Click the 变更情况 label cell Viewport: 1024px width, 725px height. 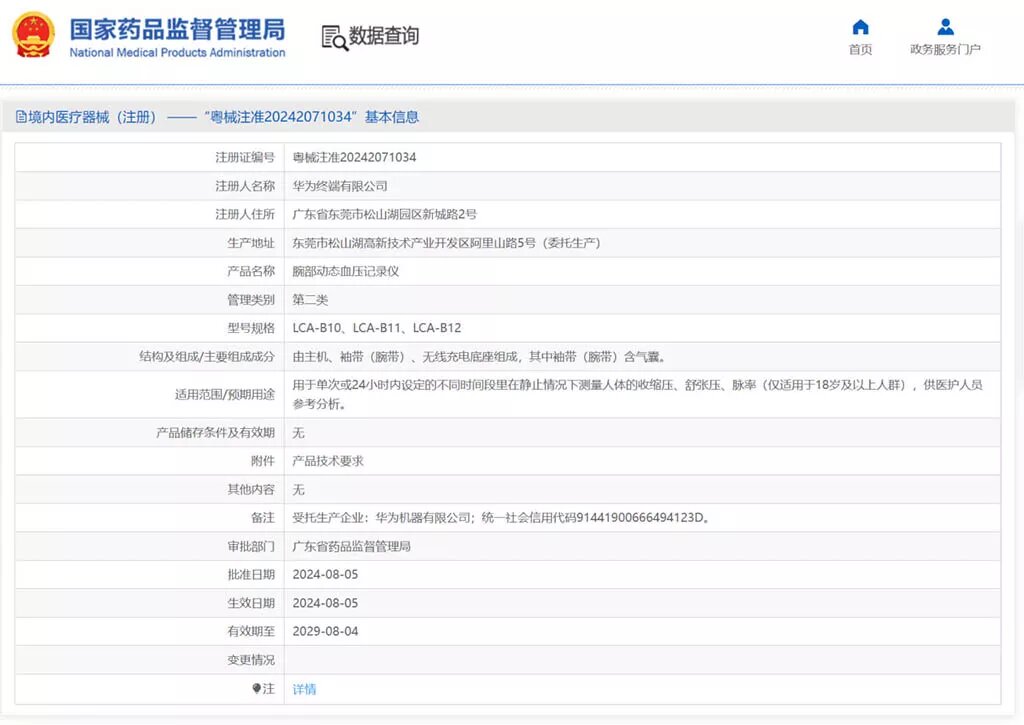(x=150, y=660)
